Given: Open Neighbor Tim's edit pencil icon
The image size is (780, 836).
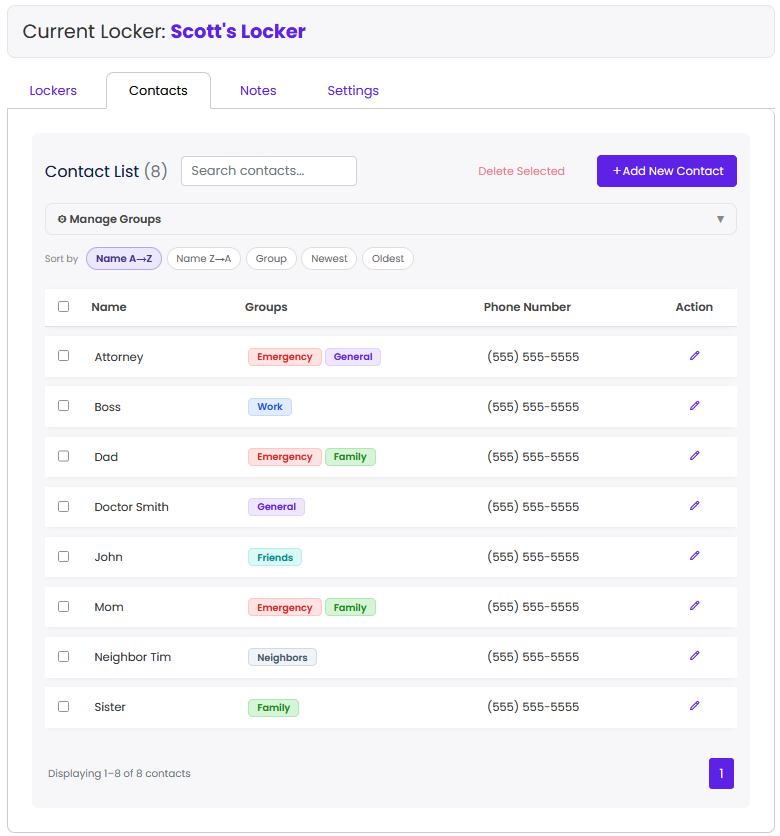Looking at the screenshot, I should point(694,656).
